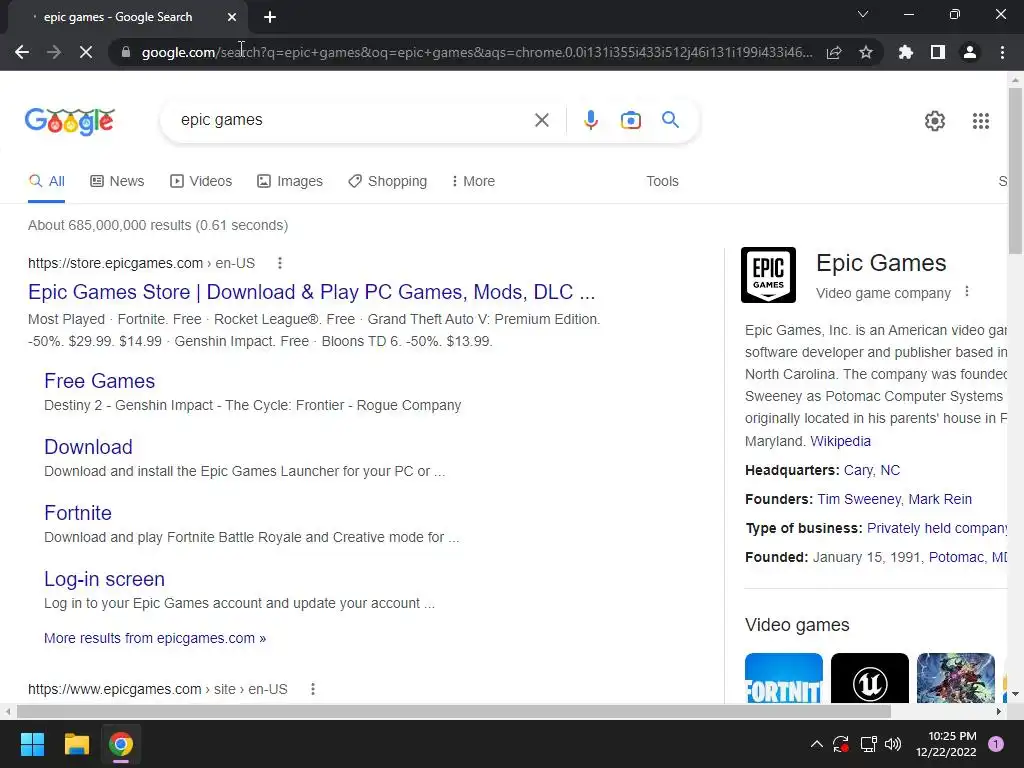Open the Log-in screen sitelink
1024x768 pixels.
coord(104,579)
